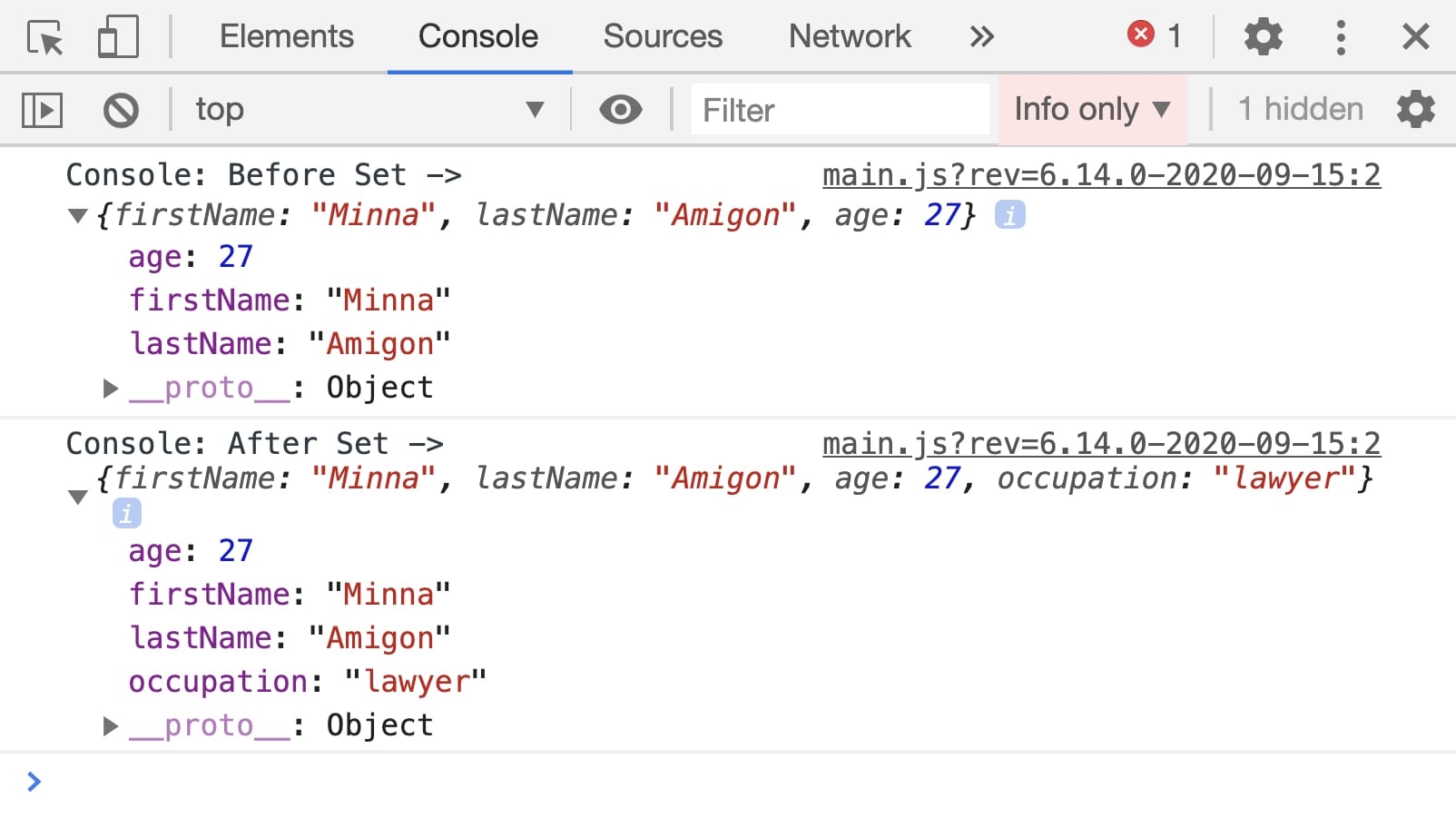Expand __proto__ in the After Set object
Image resolution: width=1456 pixels, height=828 pixels.
click(111, 726)
